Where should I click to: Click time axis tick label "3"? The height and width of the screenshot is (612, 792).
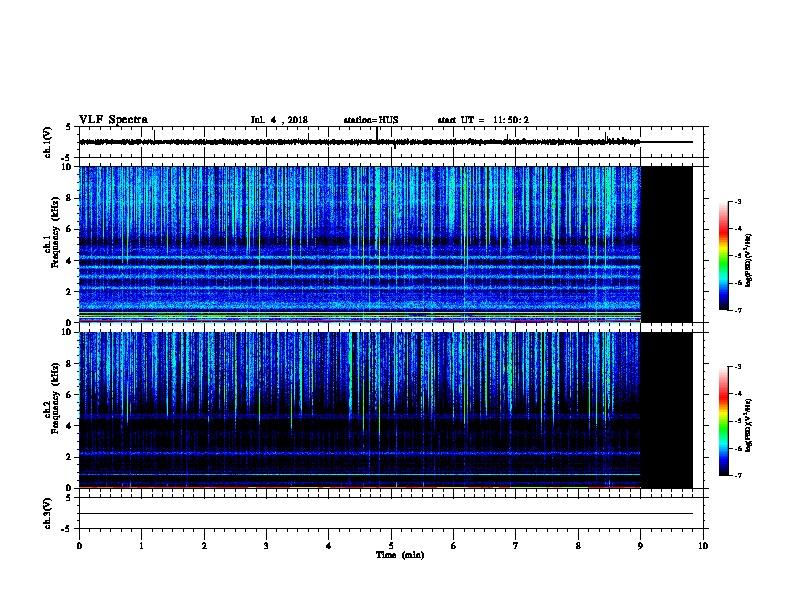pyautogui.click(x=266, y=546)
